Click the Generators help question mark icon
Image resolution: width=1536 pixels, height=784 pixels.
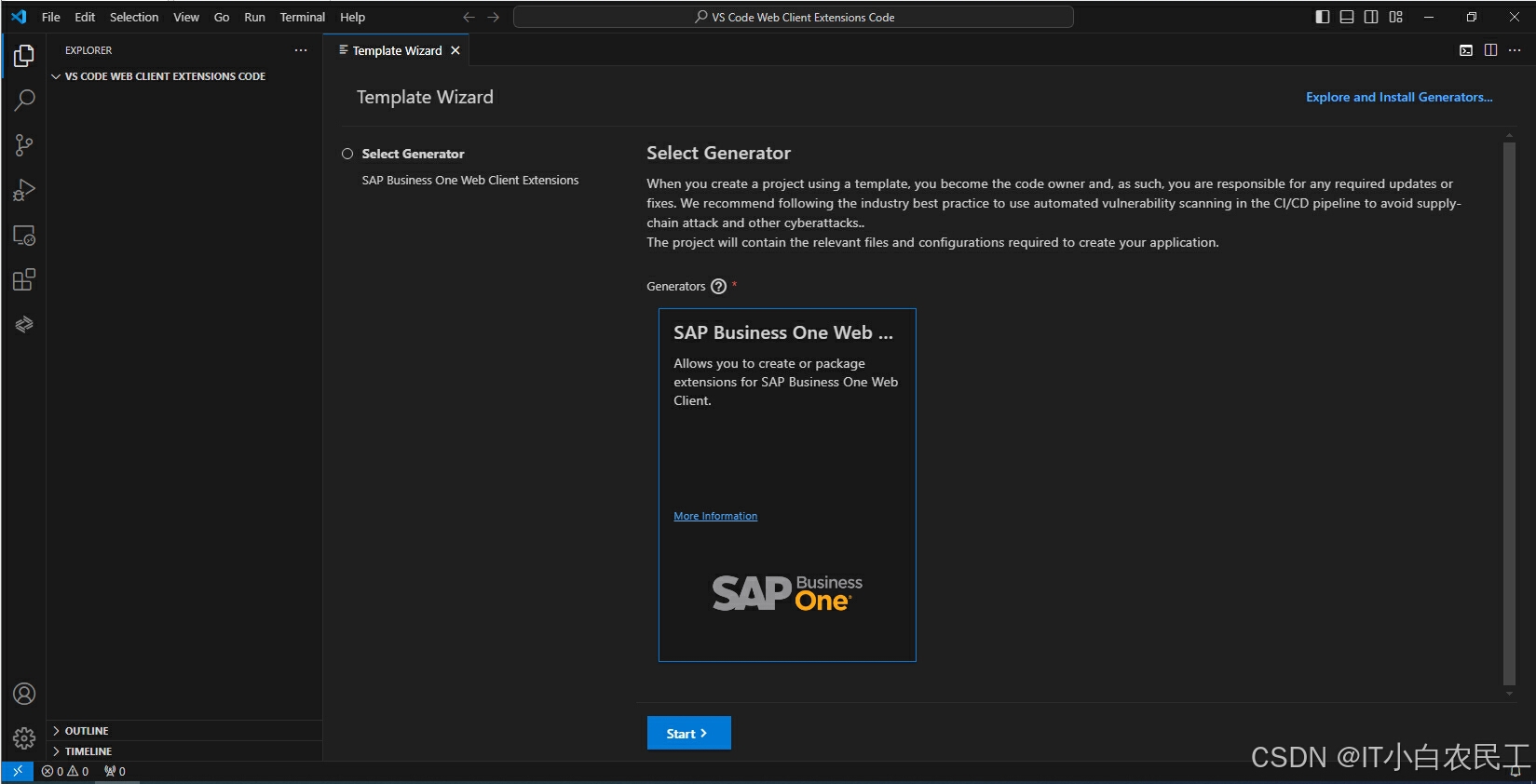(x=718, y=287)
